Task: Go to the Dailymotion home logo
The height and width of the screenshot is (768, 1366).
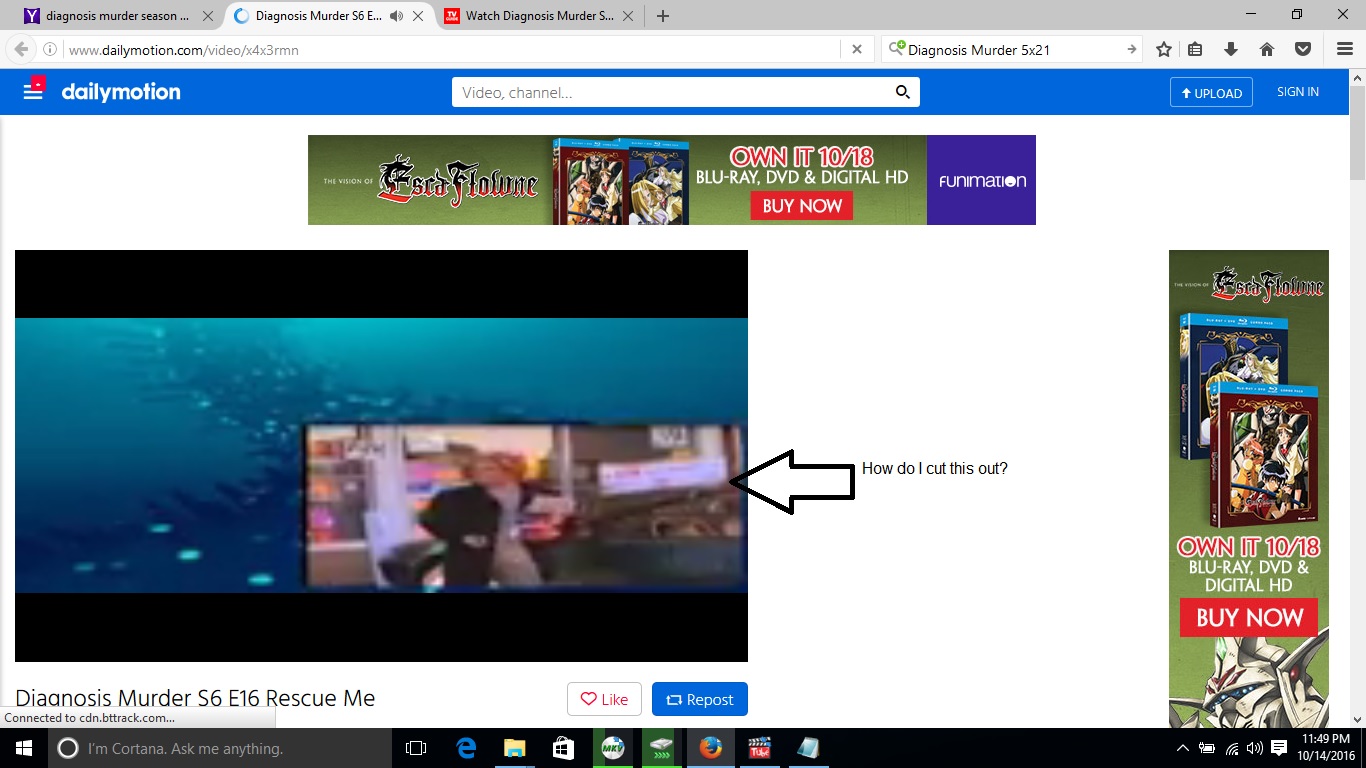Action: tap(121, 92)
